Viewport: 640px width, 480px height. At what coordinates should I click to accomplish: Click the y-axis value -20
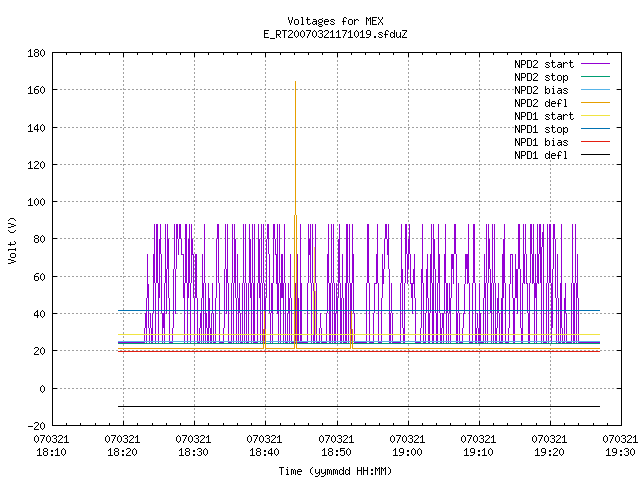(36, 426)
